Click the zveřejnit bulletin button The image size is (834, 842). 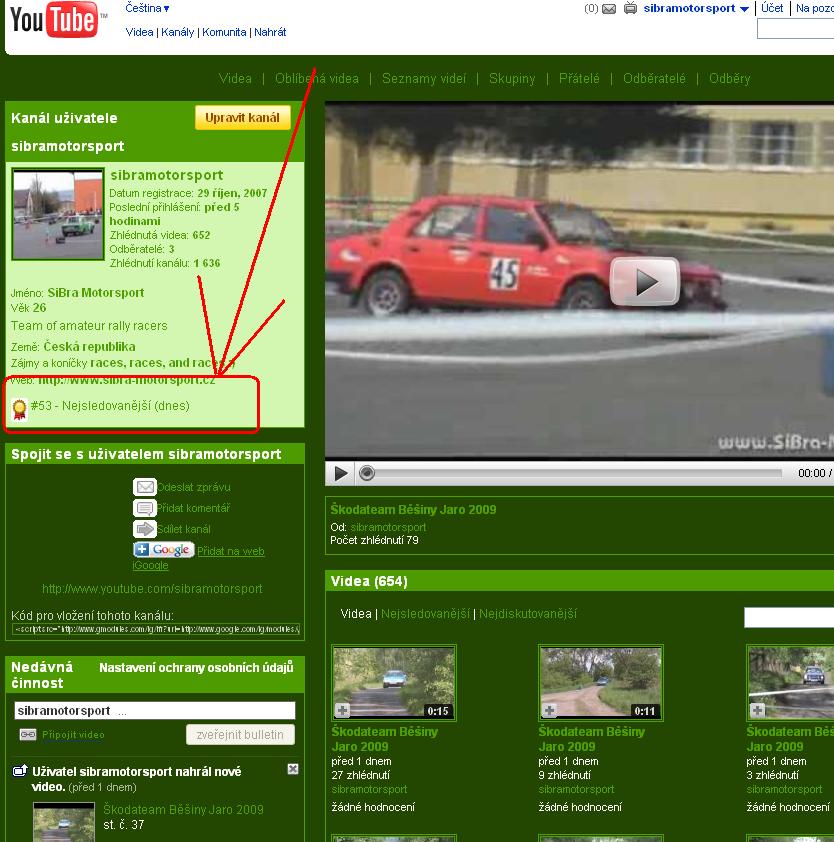tap(240, 735)
